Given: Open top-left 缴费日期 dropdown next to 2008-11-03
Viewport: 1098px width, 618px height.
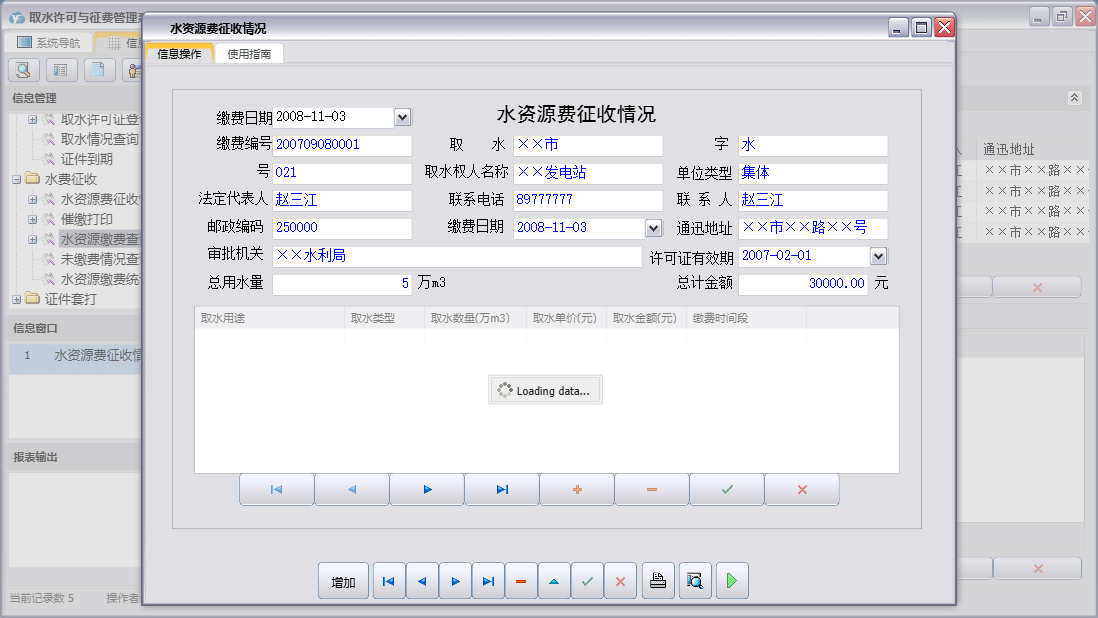Looking at the screenshot, I should (402, 118).
